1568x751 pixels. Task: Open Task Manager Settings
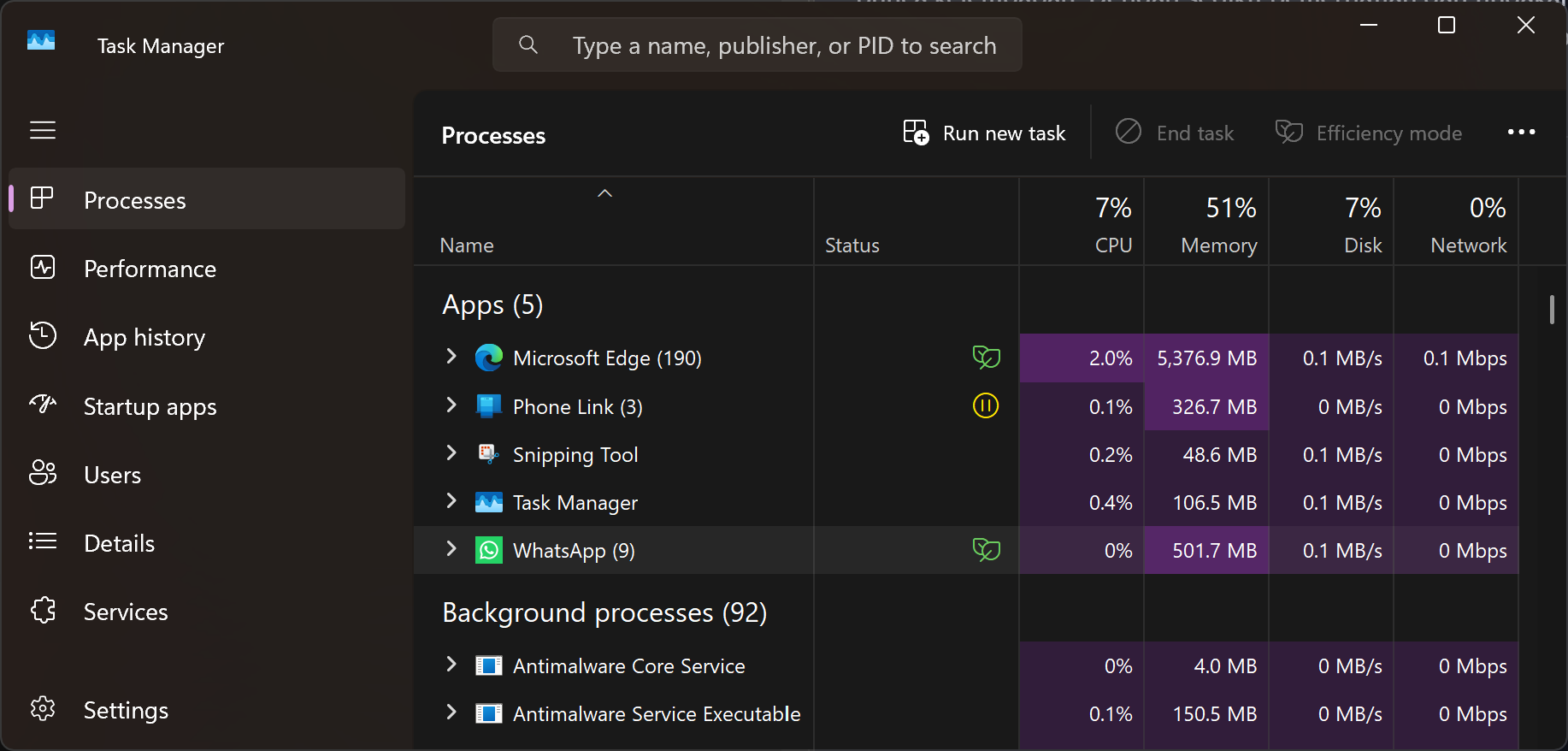pos(126,710)
